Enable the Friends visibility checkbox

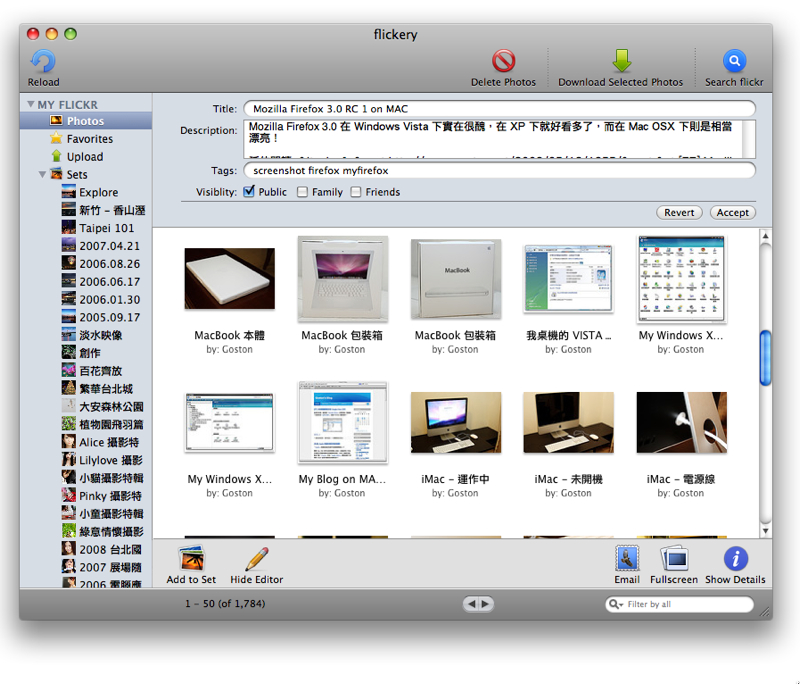(x=356, y=192)
